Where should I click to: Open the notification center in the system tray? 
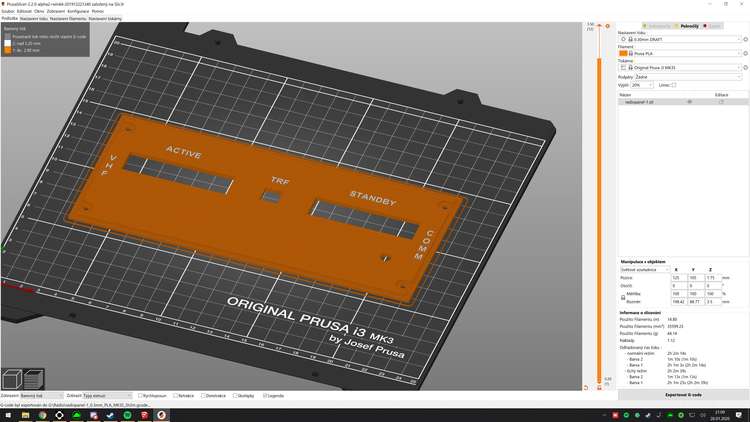click(739, 415)
